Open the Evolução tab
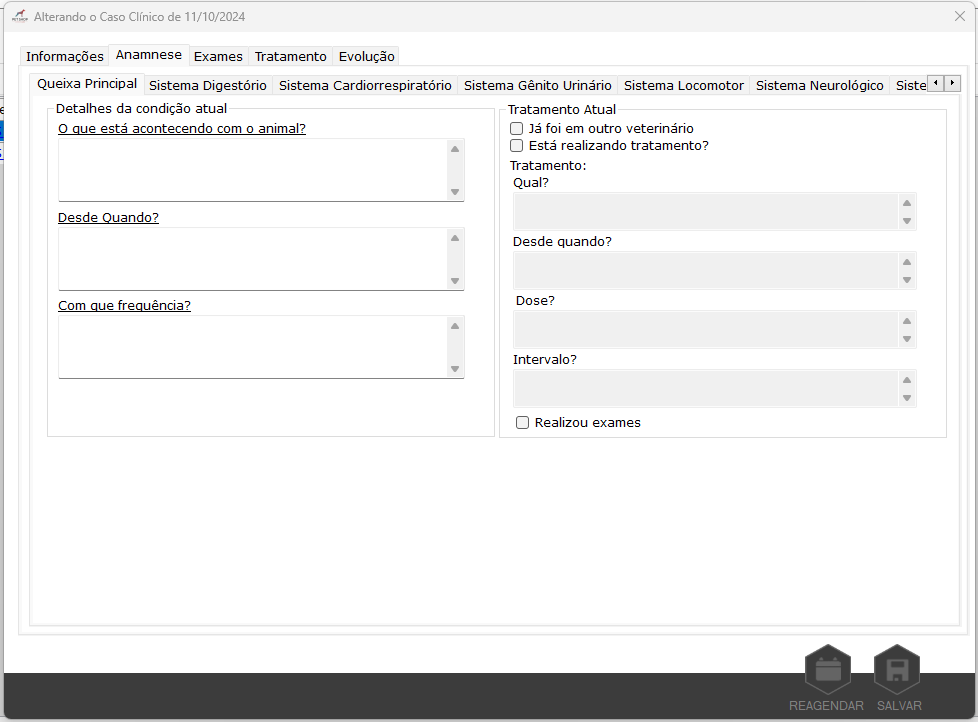The width and height of the screenshot is (978, 722). point(367,56)
